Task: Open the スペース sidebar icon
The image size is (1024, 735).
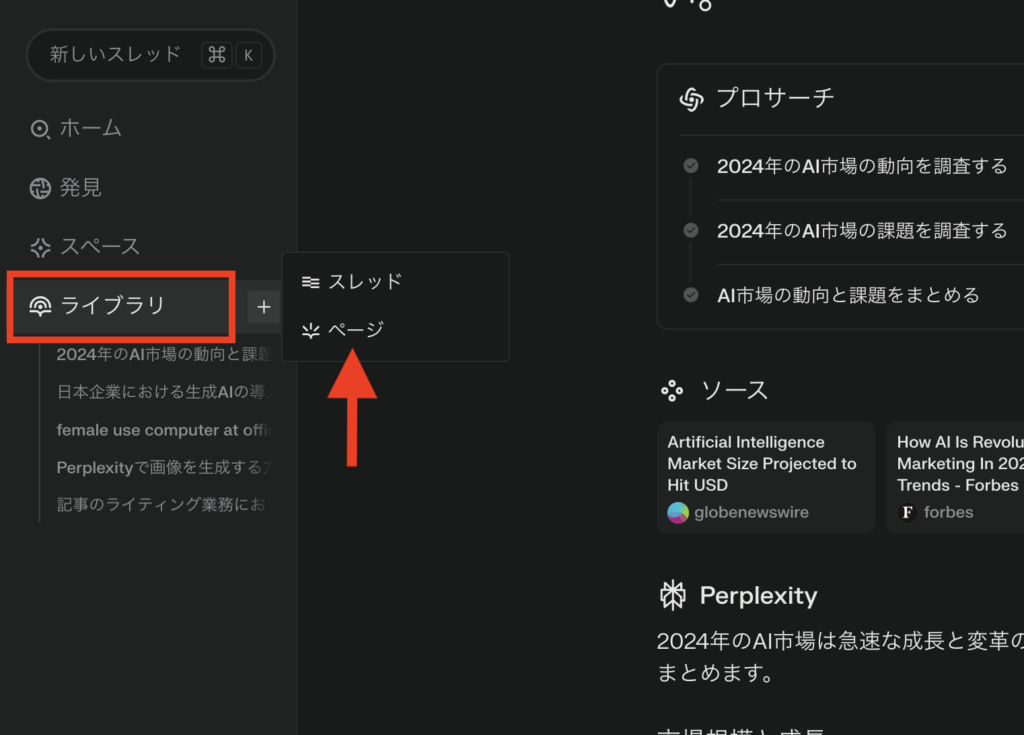Action: pyautogui.click(x=40, y=247)
